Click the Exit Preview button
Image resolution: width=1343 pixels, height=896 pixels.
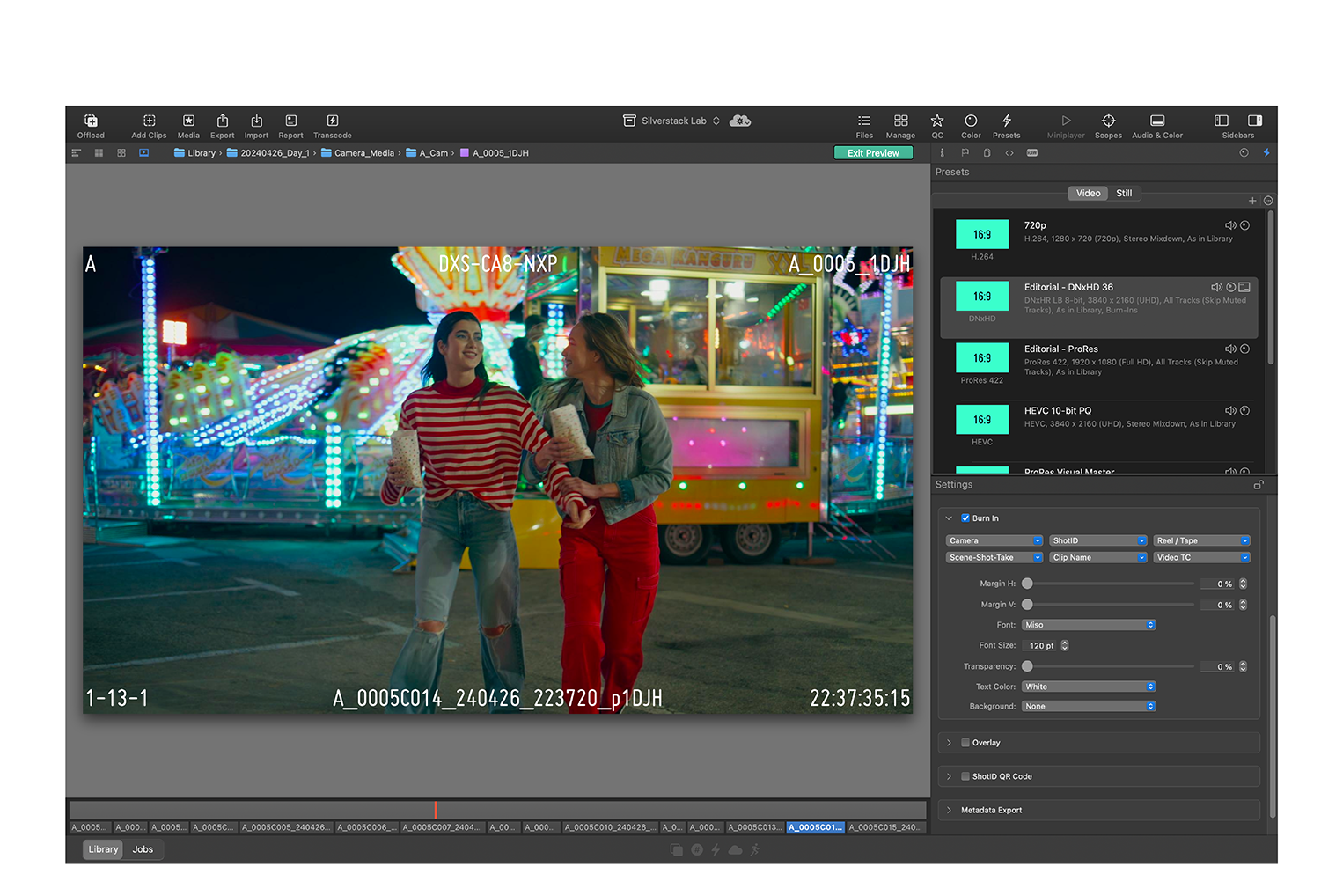coord(873,153)
